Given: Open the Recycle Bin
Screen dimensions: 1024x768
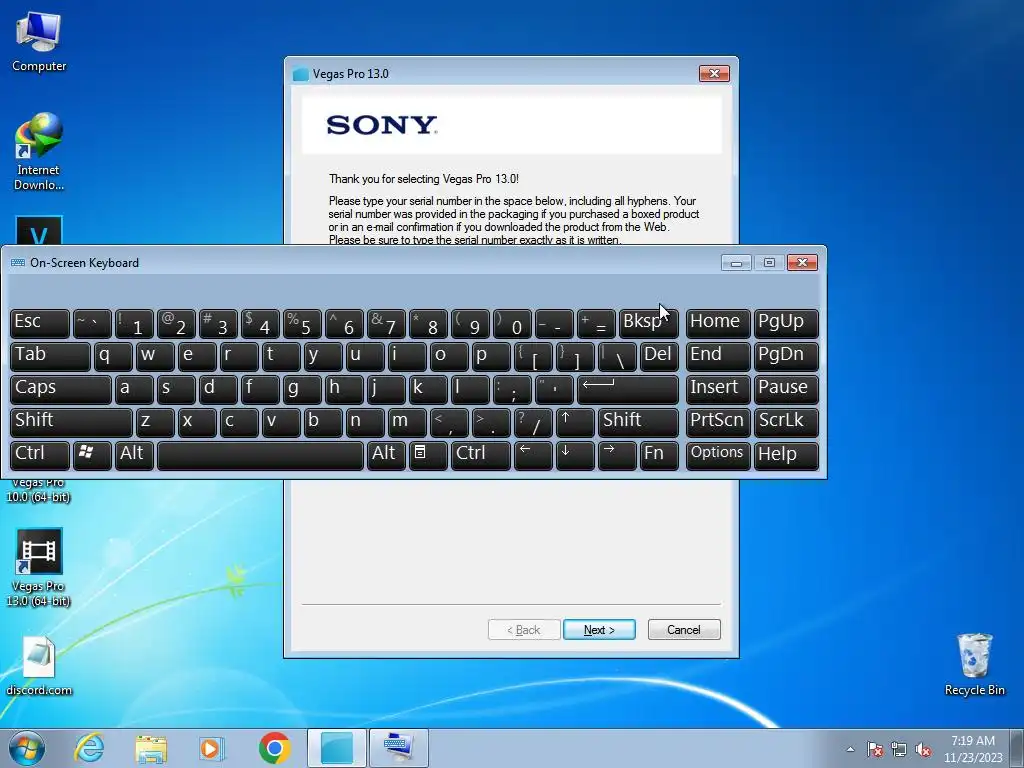Looking at the screenshot, I should click(974, 664).
